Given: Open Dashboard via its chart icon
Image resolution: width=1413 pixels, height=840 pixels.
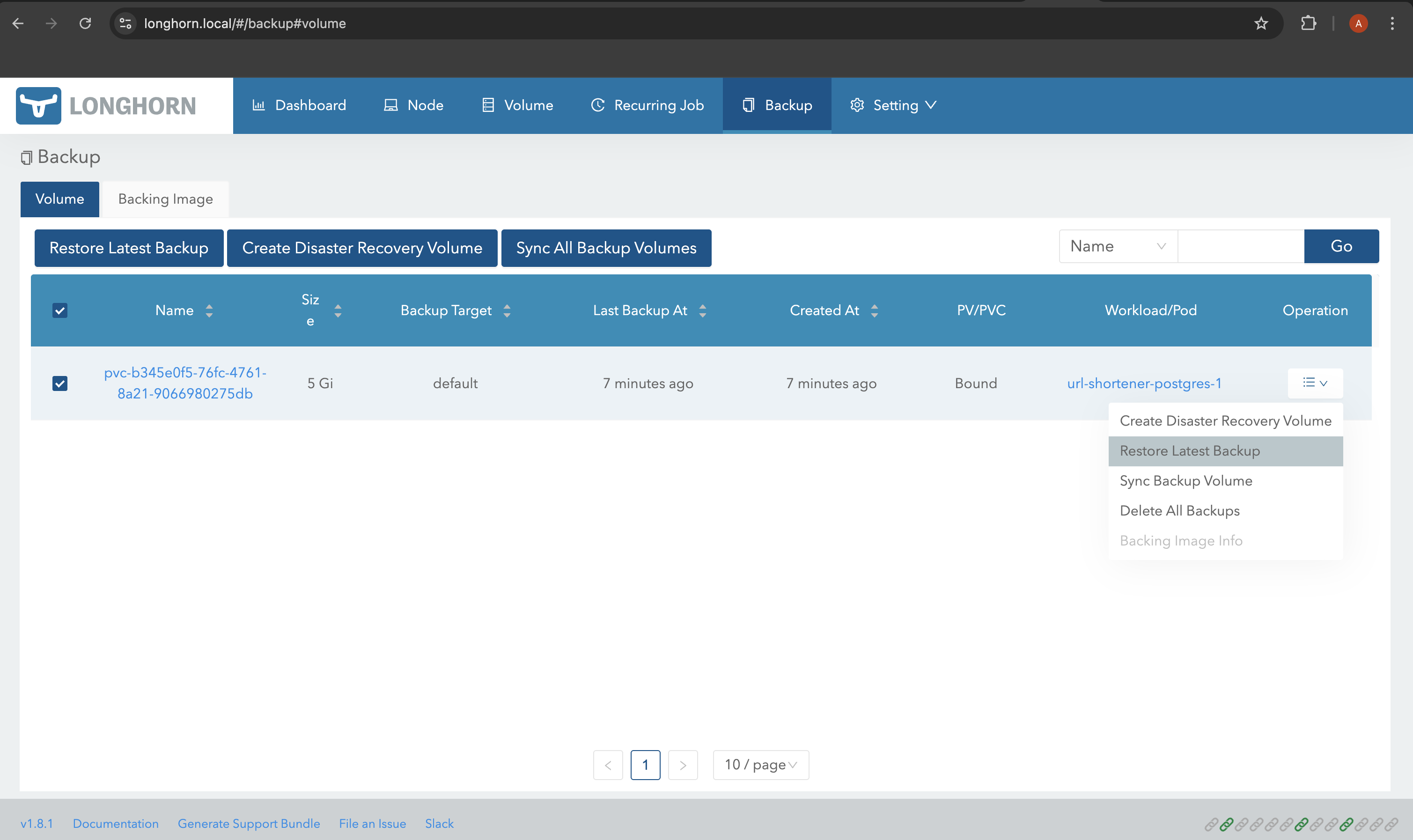Looking at the screenshot, I should coord(258,105).
